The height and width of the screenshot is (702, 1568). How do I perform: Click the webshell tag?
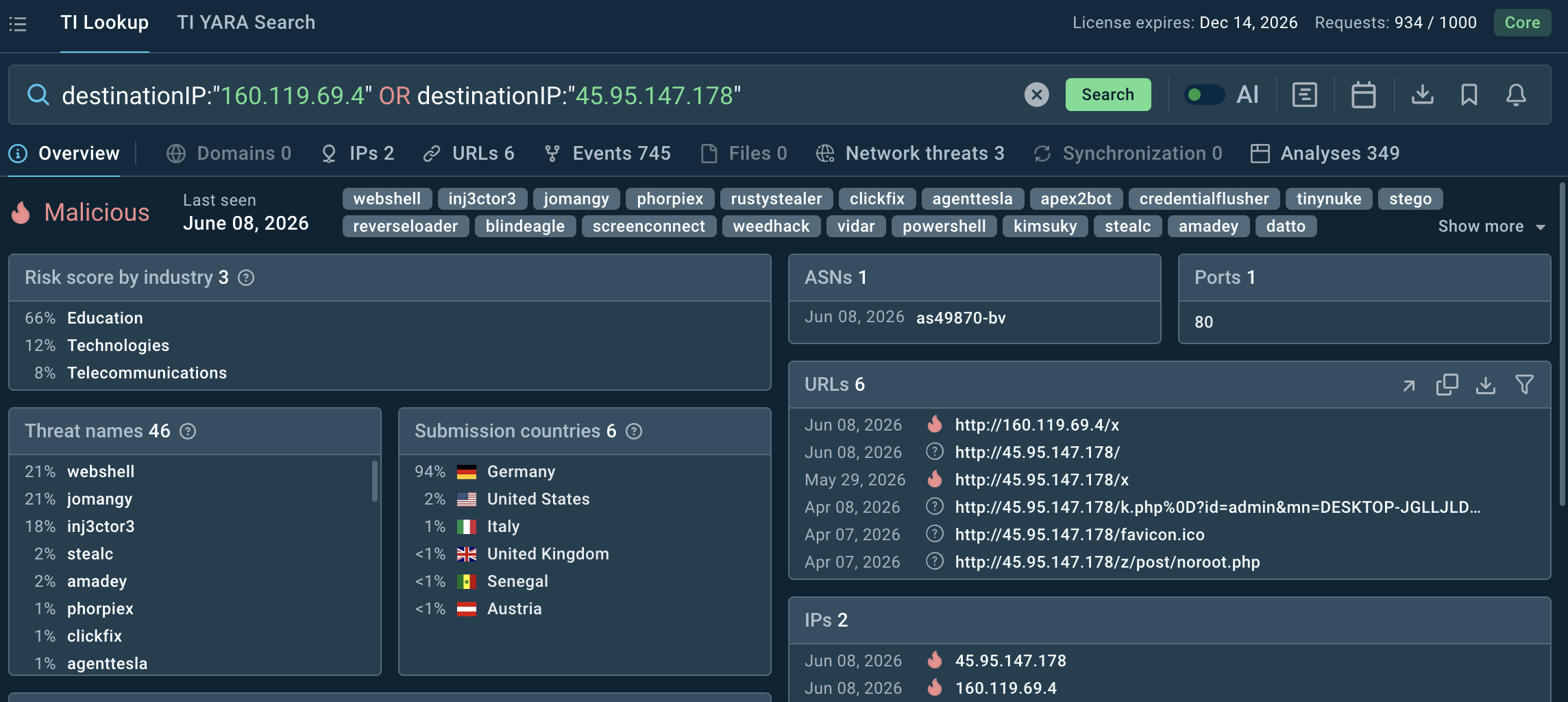(x=387, y=199)
